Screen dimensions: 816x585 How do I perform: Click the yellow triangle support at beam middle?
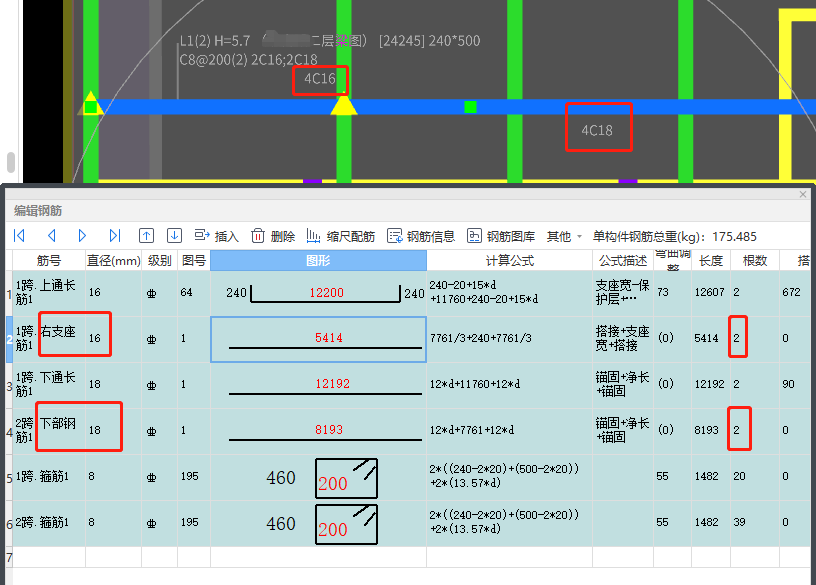(343, 106)
